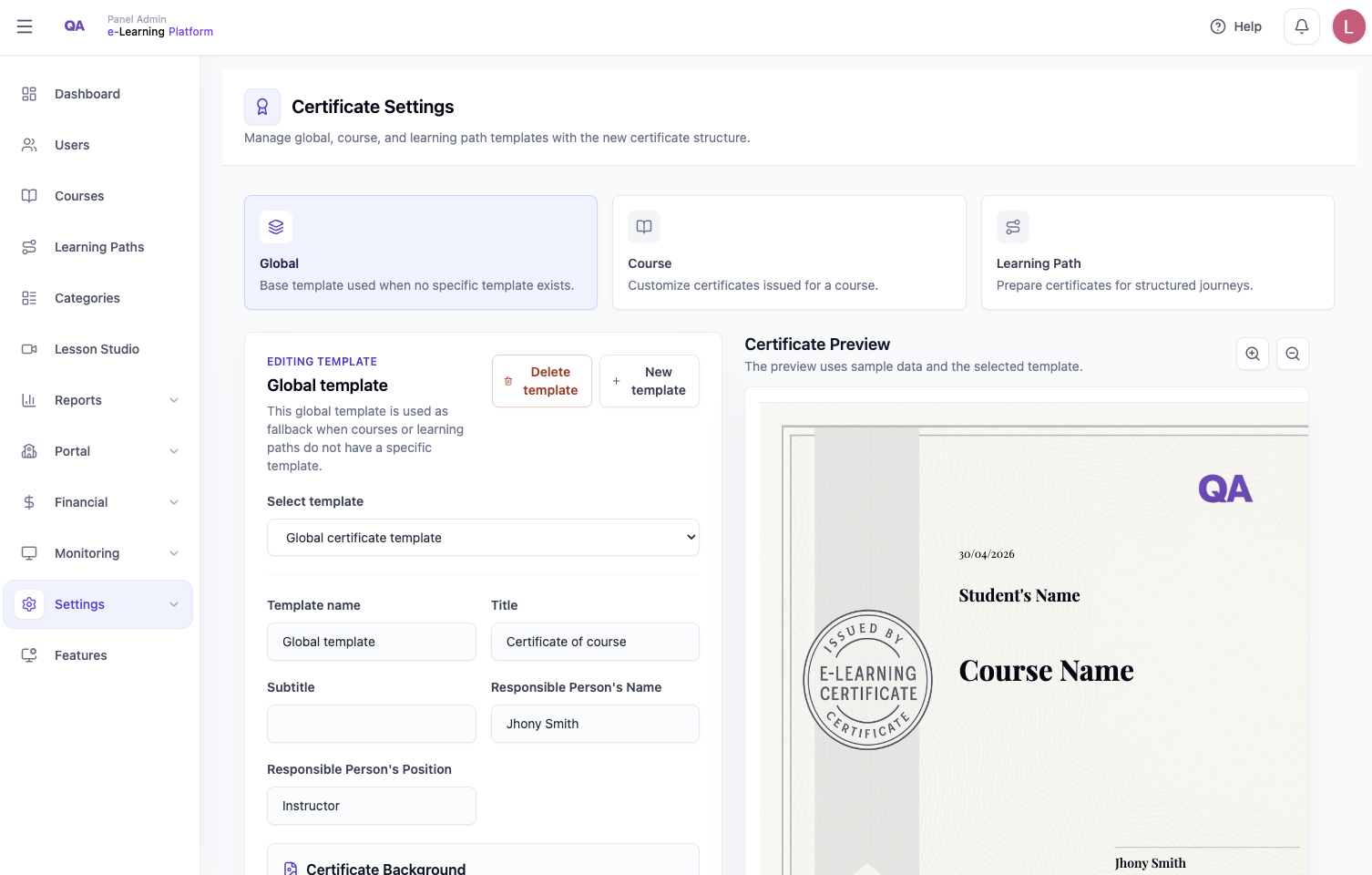Click the Courses book icon
1372x875 pixels.
(x=29, y=196)
